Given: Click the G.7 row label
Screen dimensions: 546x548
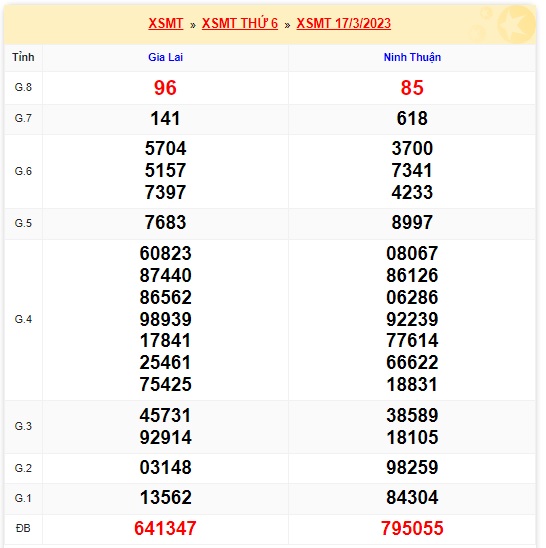Looking at the screenshot, I should [23, 118].
